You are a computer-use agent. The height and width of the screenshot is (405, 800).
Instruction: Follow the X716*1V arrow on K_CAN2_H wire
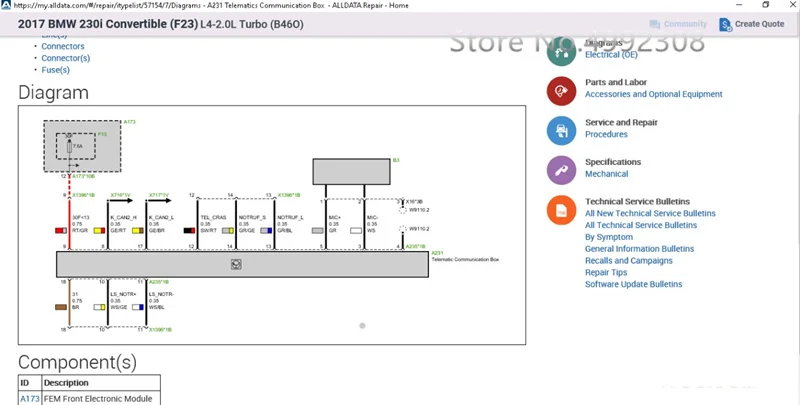point(121,200)
